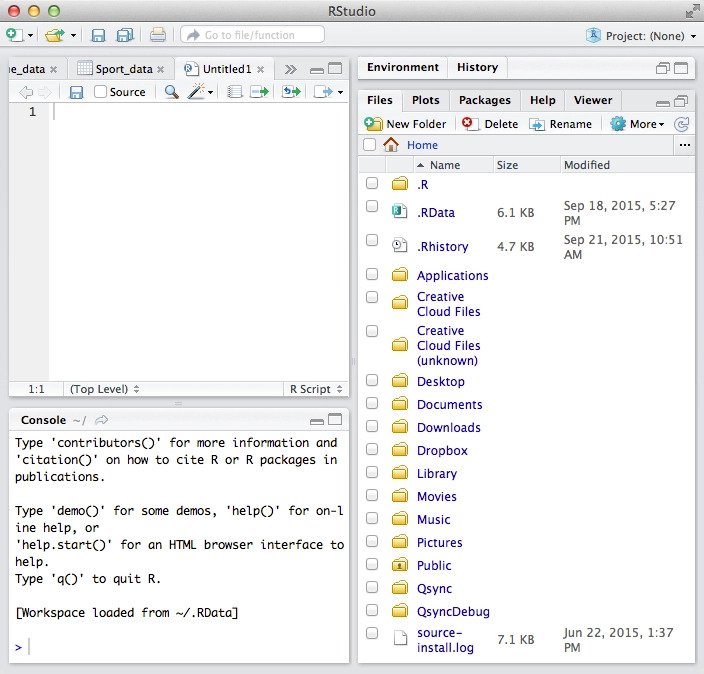This screenshot has width=704, height=674.
Task: Open the Plots tab
Action: click(x=426, y=100)
